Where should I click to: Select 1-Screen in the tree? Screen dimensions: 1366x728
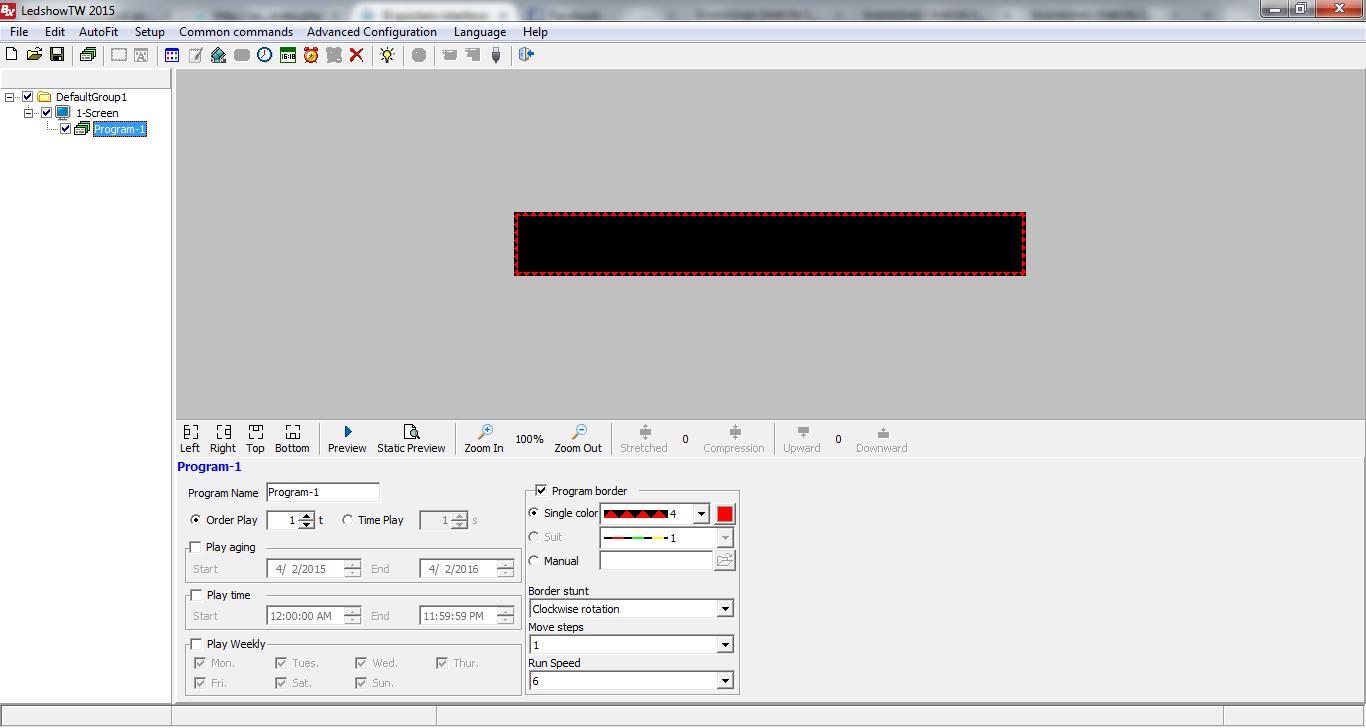97,113
